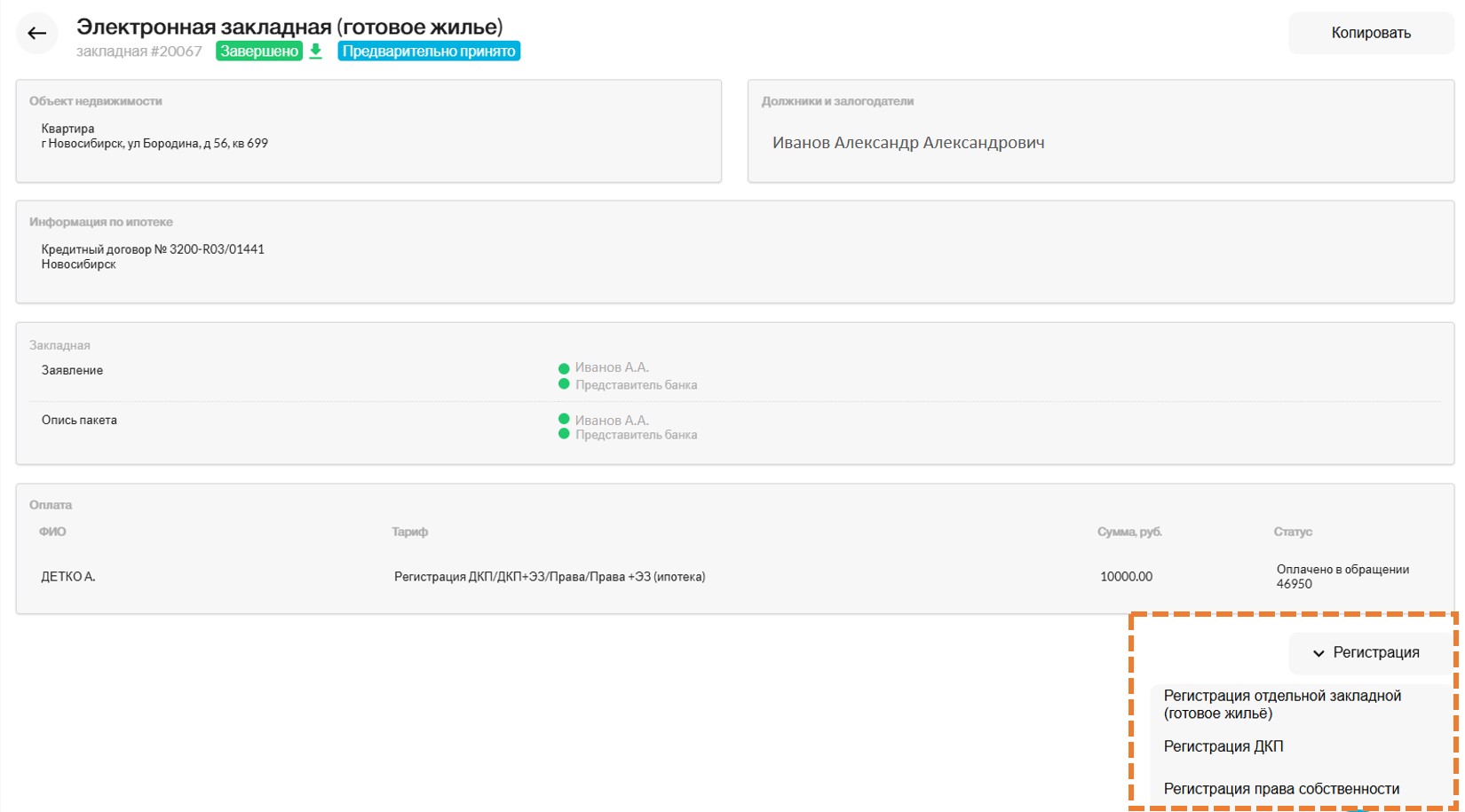This screenshot has width=1465, height=812.
Task: Click the Завершено status badge
Action: click(x=259, y=51)
